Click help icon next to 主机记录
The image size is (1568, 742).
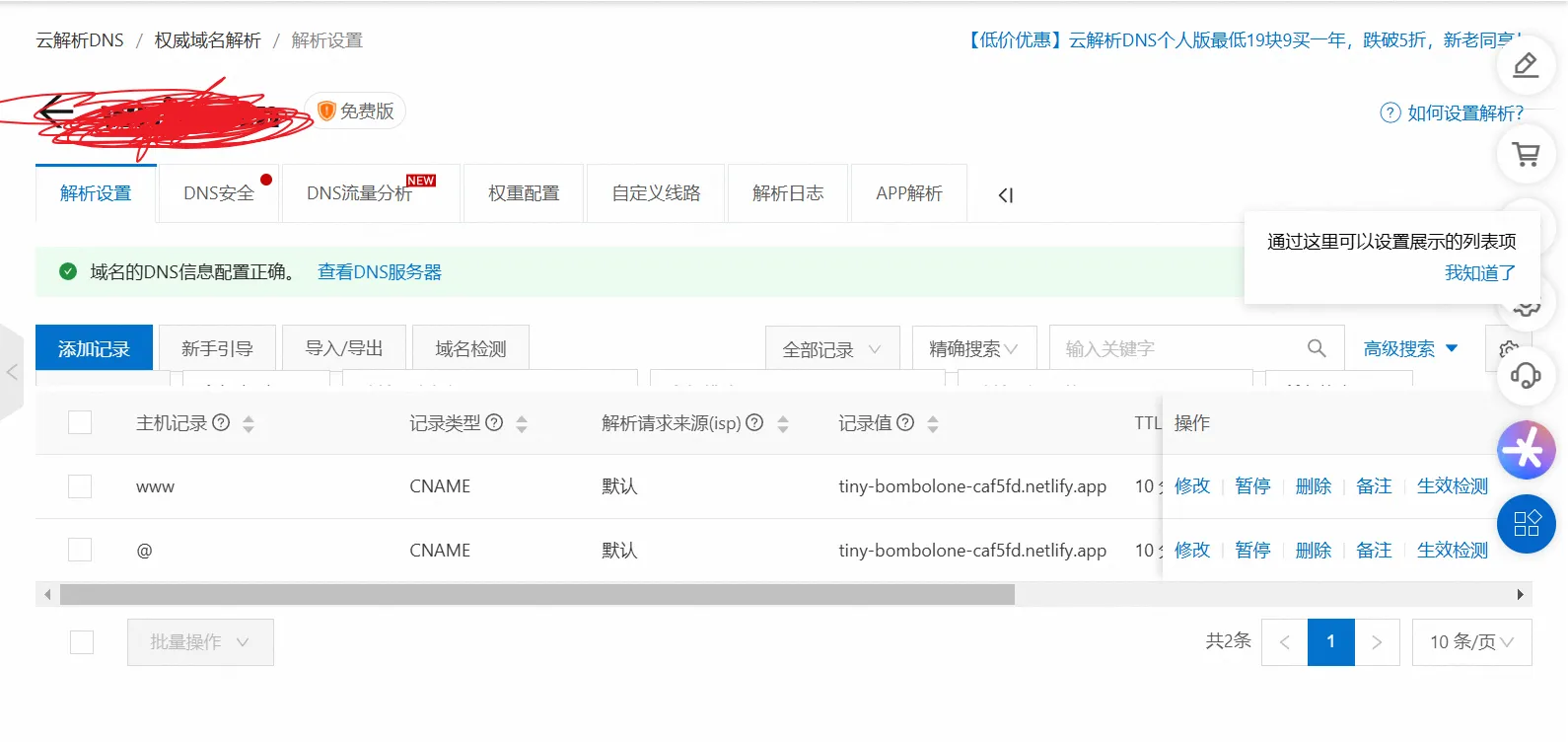(x=222, y=423)
